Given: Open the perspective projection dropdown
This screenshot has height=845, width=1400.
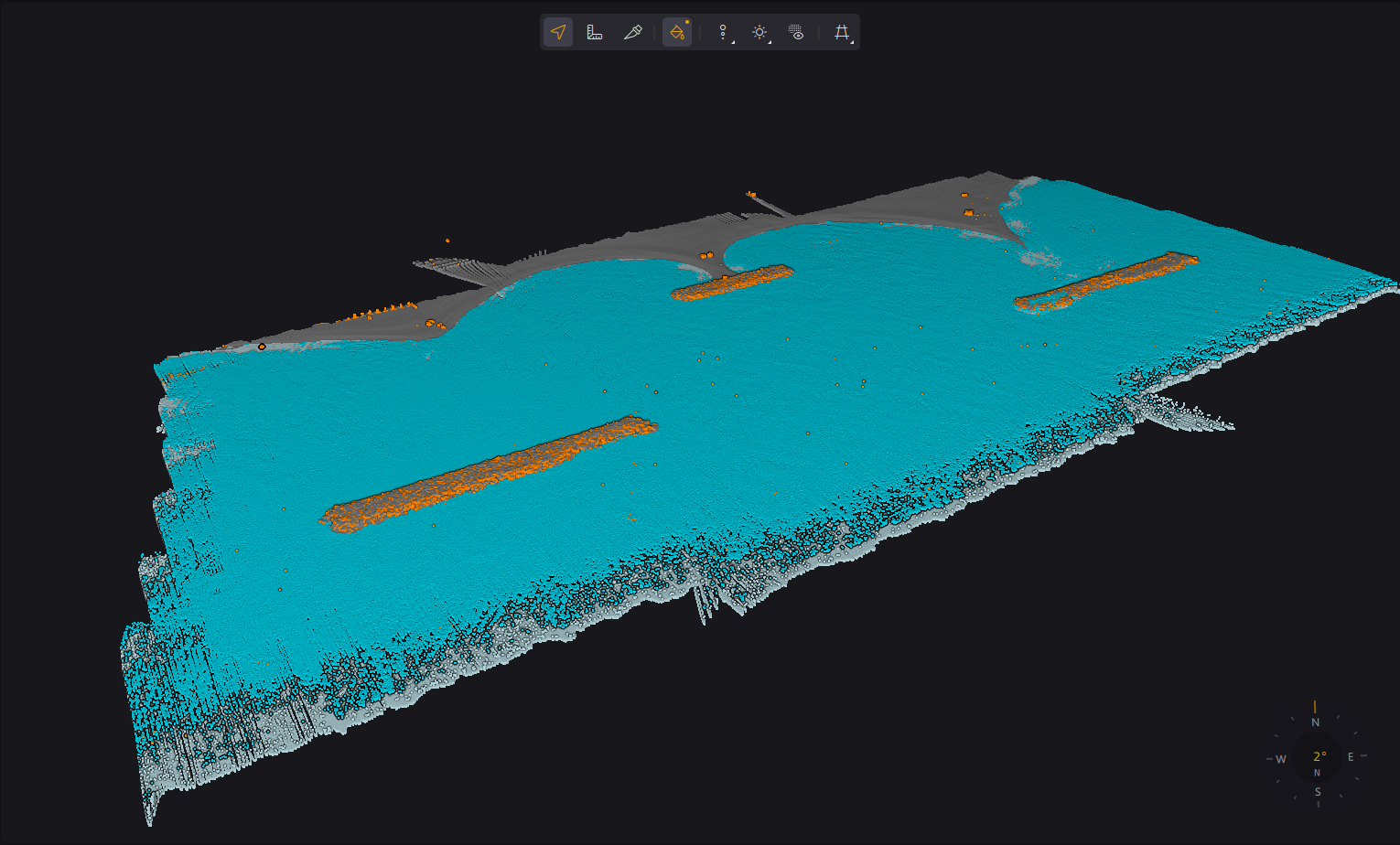Looking at the screenshot, I should (842, 32).
